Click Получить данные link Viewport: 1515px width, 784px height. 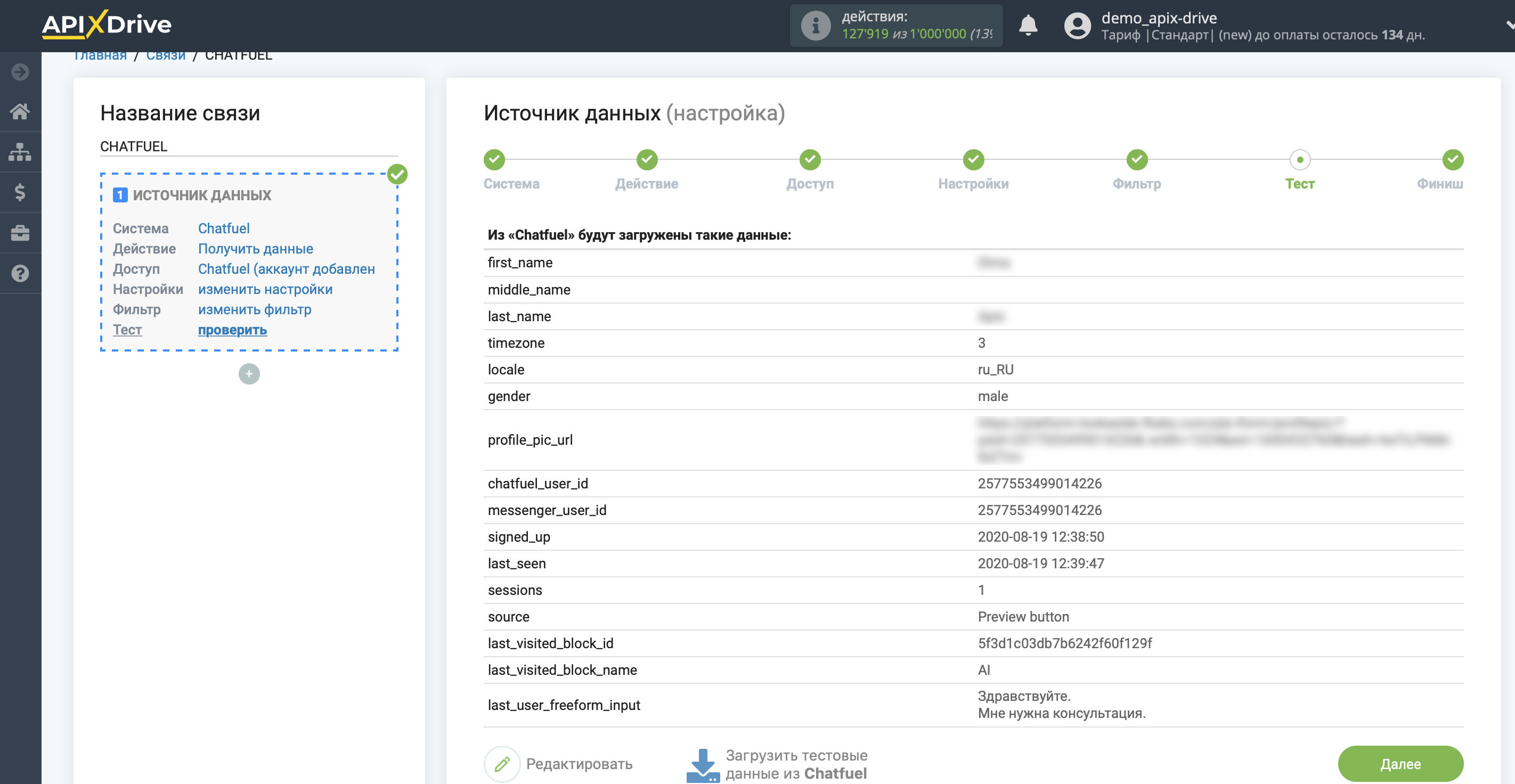click(255, 249)
